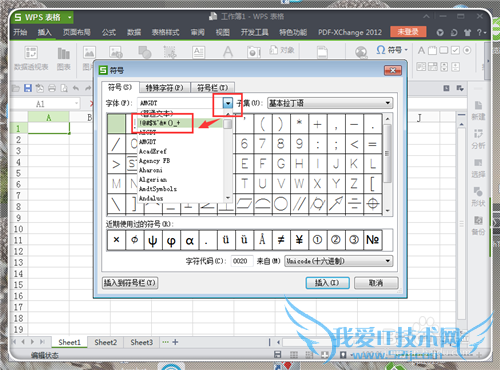Close the 符号 dialog
This screenshot has height=370, width=500.
coord(393,70)
